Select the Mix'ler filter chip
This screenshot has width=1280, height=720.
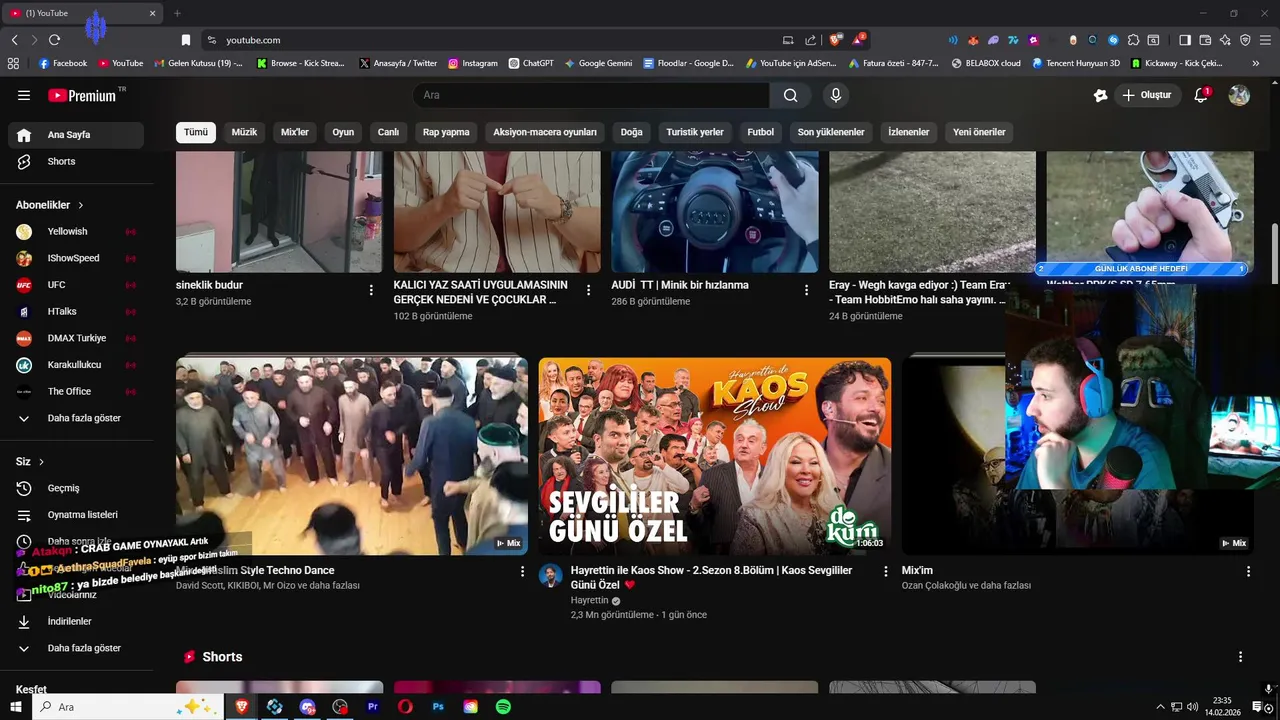[295, 132]
